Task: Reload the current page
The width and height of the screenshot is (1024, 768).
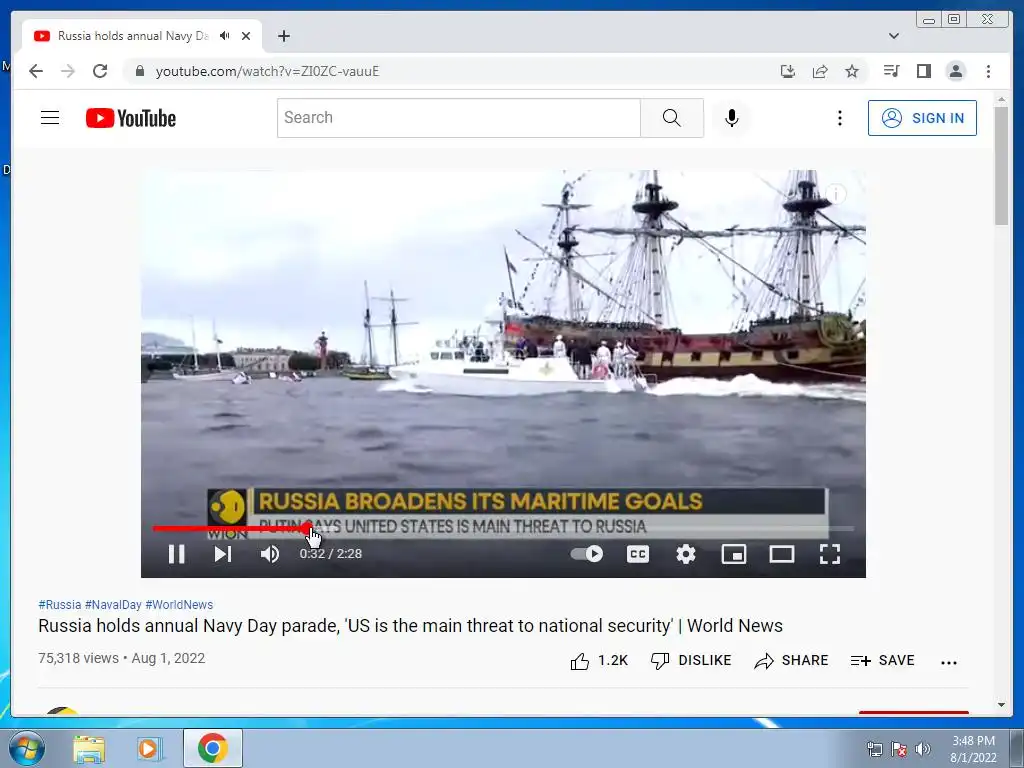Action: pyautogui.click(x=100, y=71)
